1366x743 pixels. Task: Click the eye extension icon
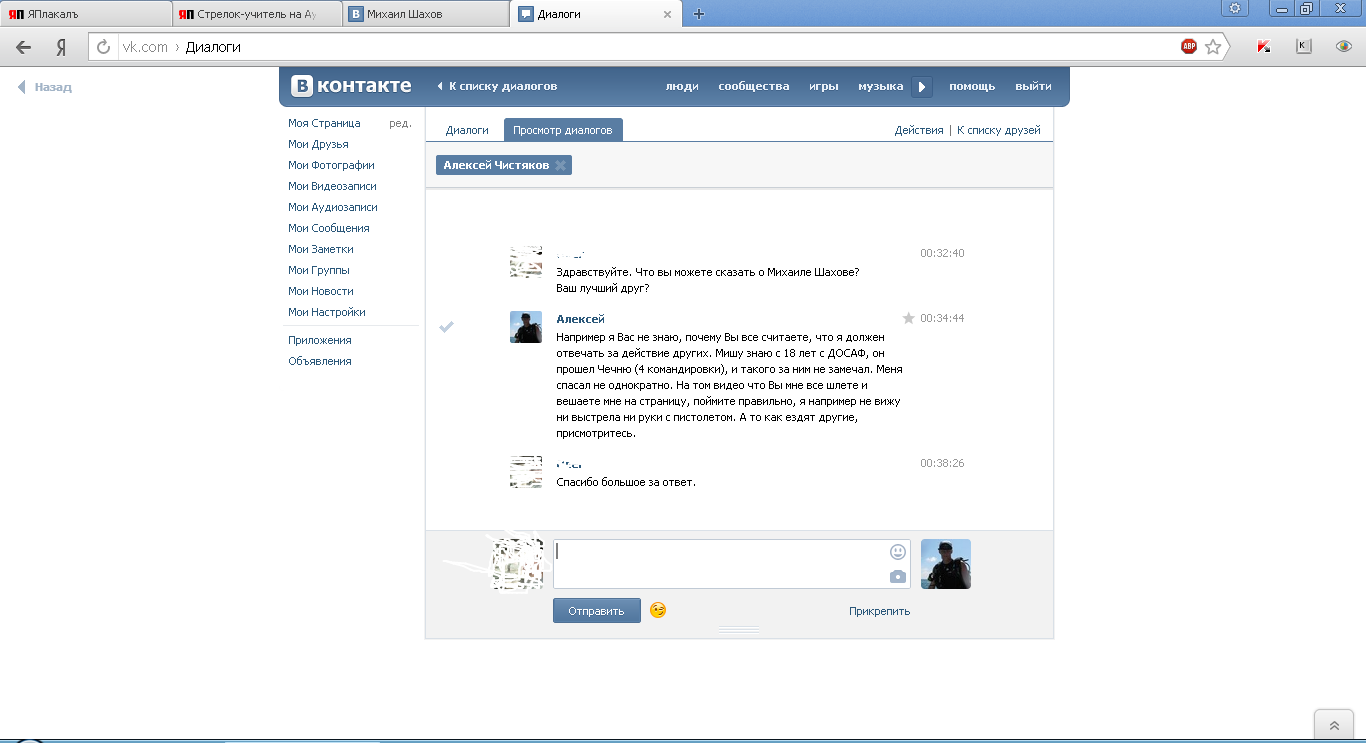click(1344, 46)
